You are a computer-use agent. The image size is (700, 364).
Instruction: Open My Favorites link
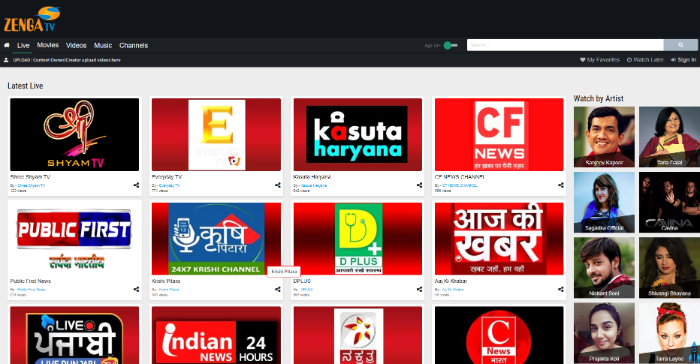pos(600,60)
